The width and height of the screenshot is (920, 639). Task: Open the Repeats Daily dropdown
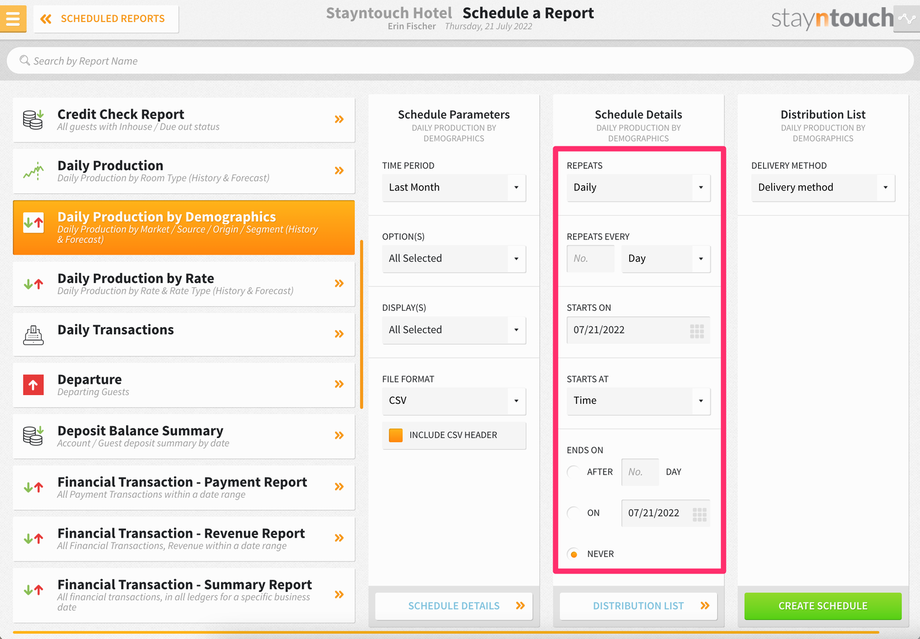(x=638, y=188)
